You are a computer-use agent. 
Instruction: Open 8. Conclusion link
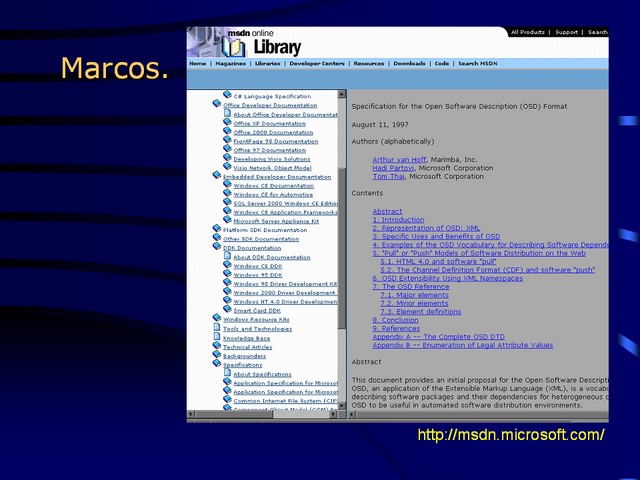[396, 320]
